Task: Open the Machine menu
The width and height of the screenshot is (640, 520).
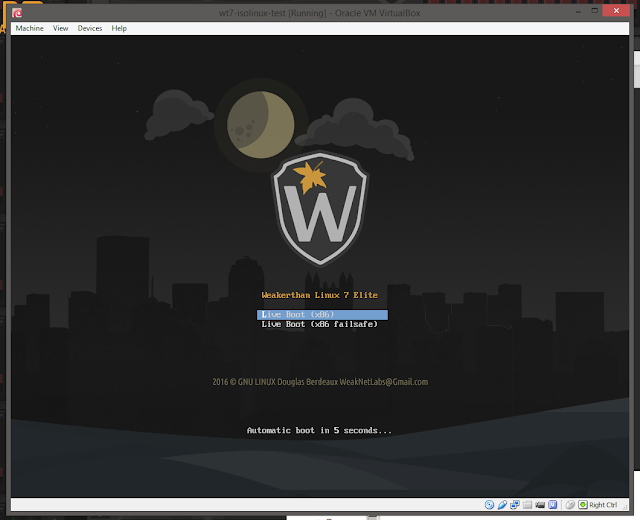Action: pos(29,28)
